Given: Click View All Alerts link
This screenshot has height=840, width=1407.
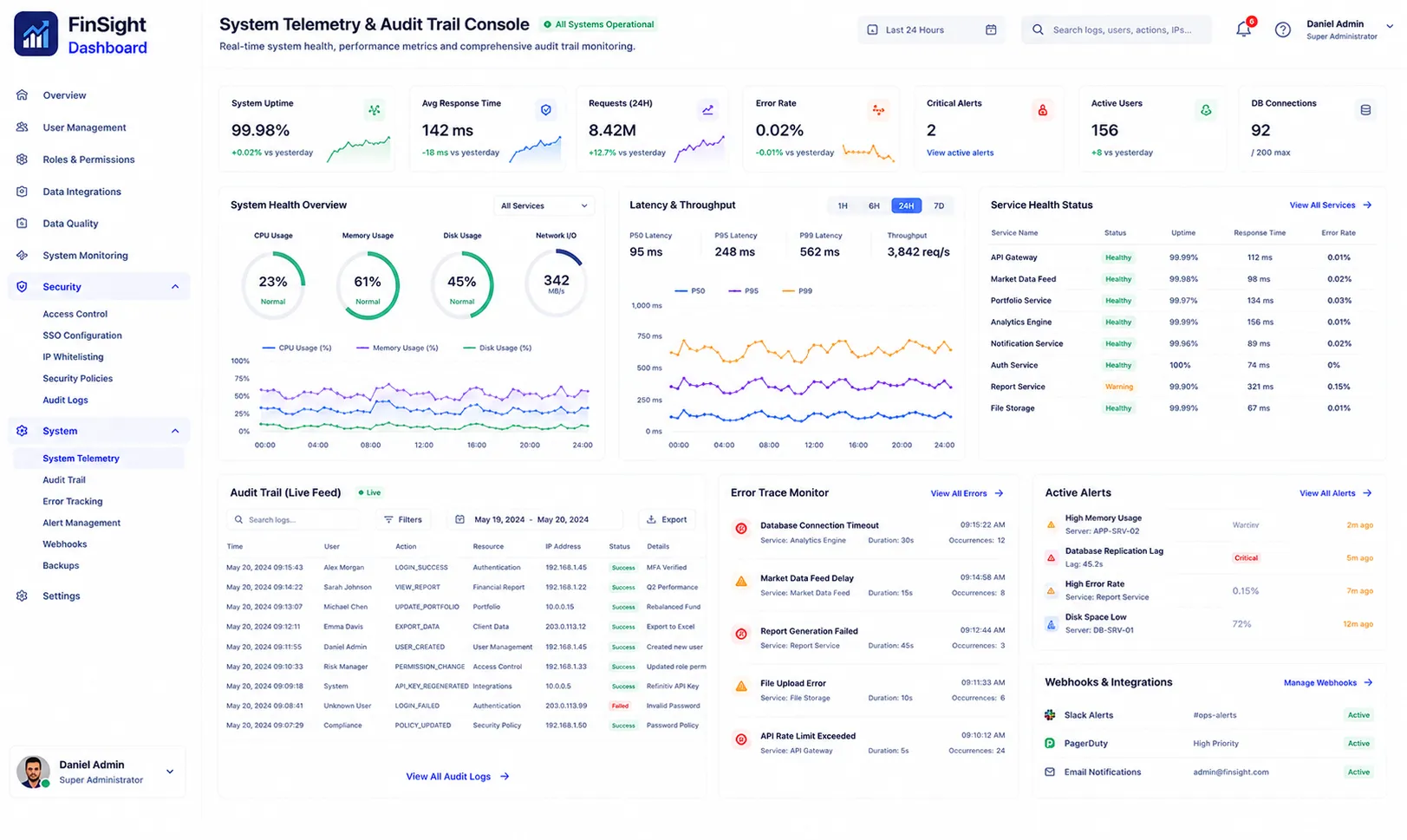Looking at the screenshot, I should click(1335, 494).
